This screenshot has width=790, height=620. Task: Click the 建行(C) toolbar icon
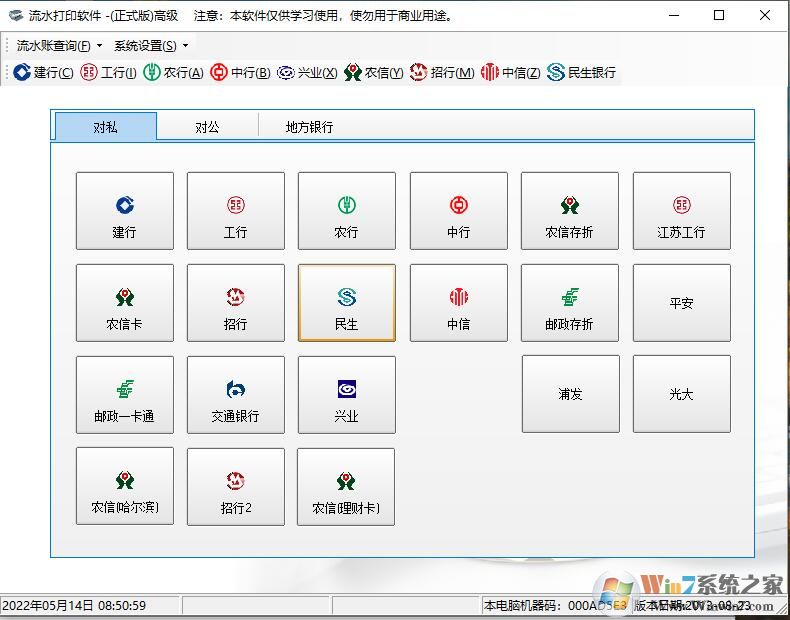click(43, 73)
